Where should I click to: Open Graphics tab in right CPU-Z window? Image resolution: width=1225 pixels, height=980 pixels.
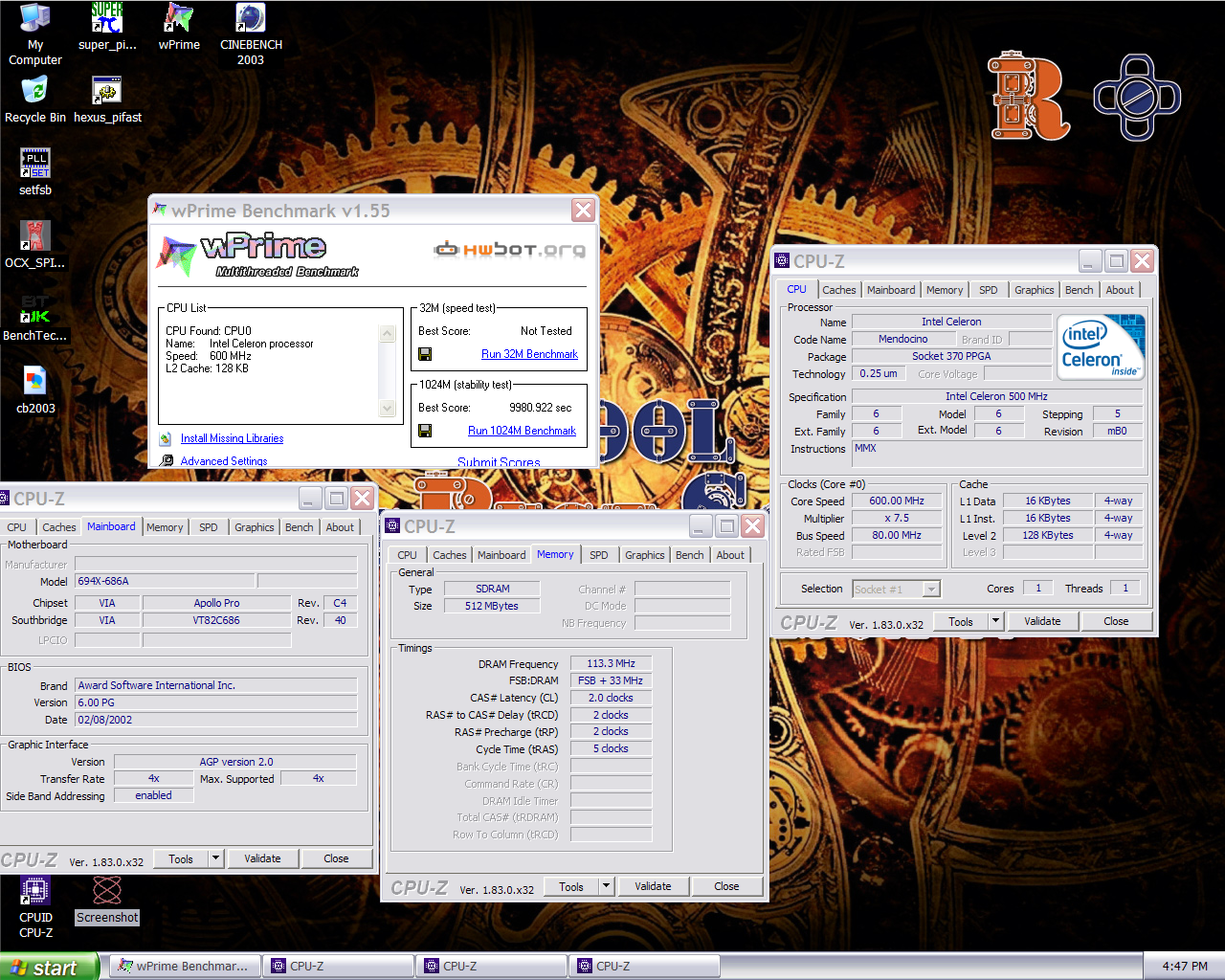coord(1034,290)
